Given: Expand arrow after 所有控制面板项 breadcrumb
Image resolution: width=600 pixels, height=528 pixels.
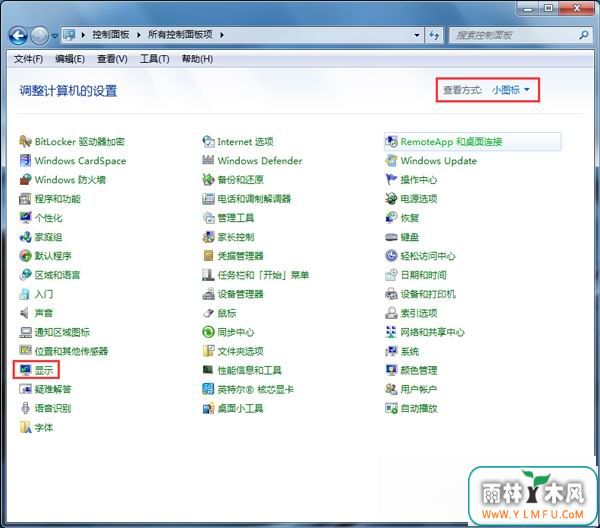Looking at the screenshot, I should click(222, 35).
